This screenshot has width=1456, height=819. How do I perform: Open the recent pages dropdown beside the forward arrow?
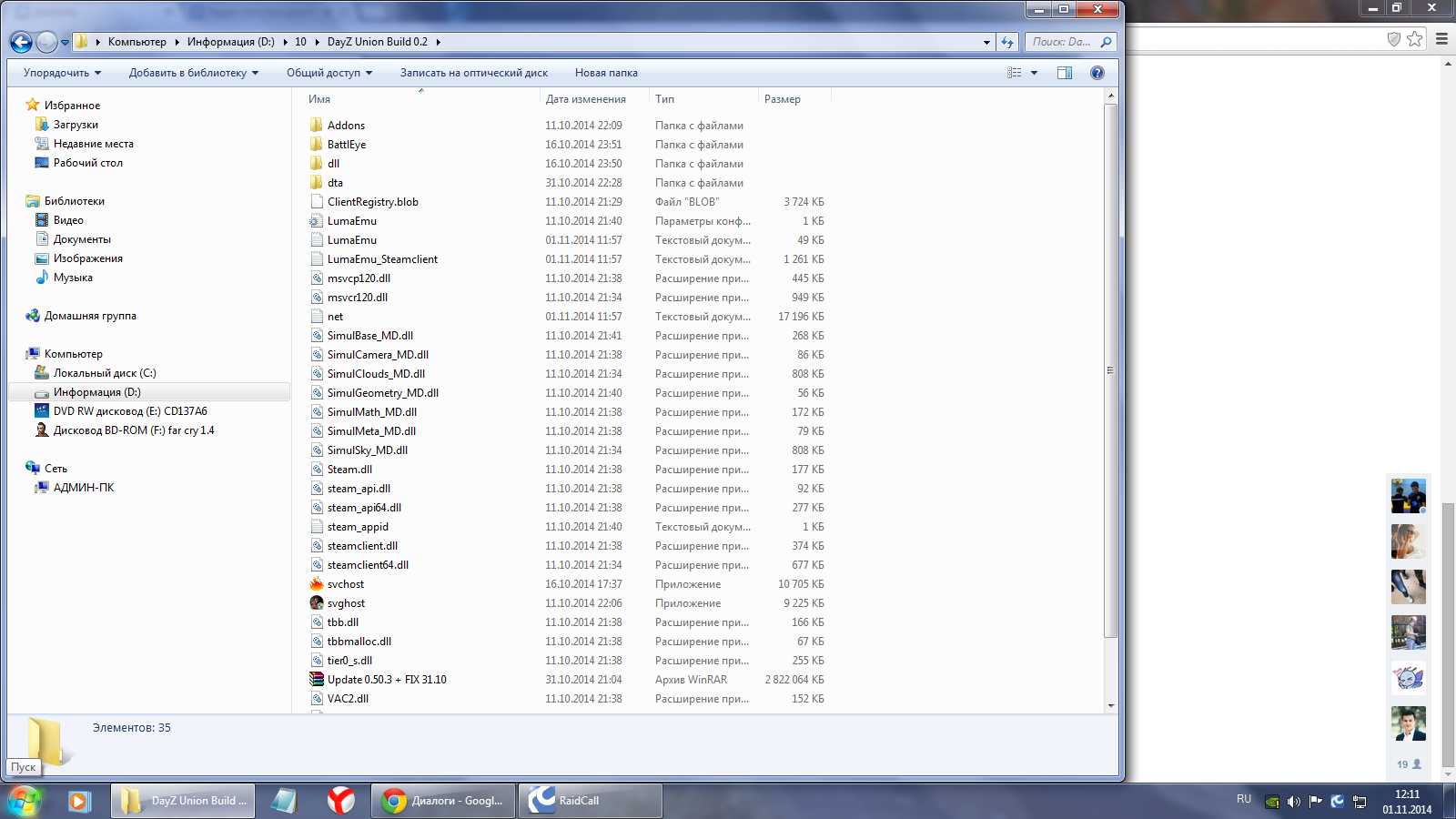tap(65, 42)
